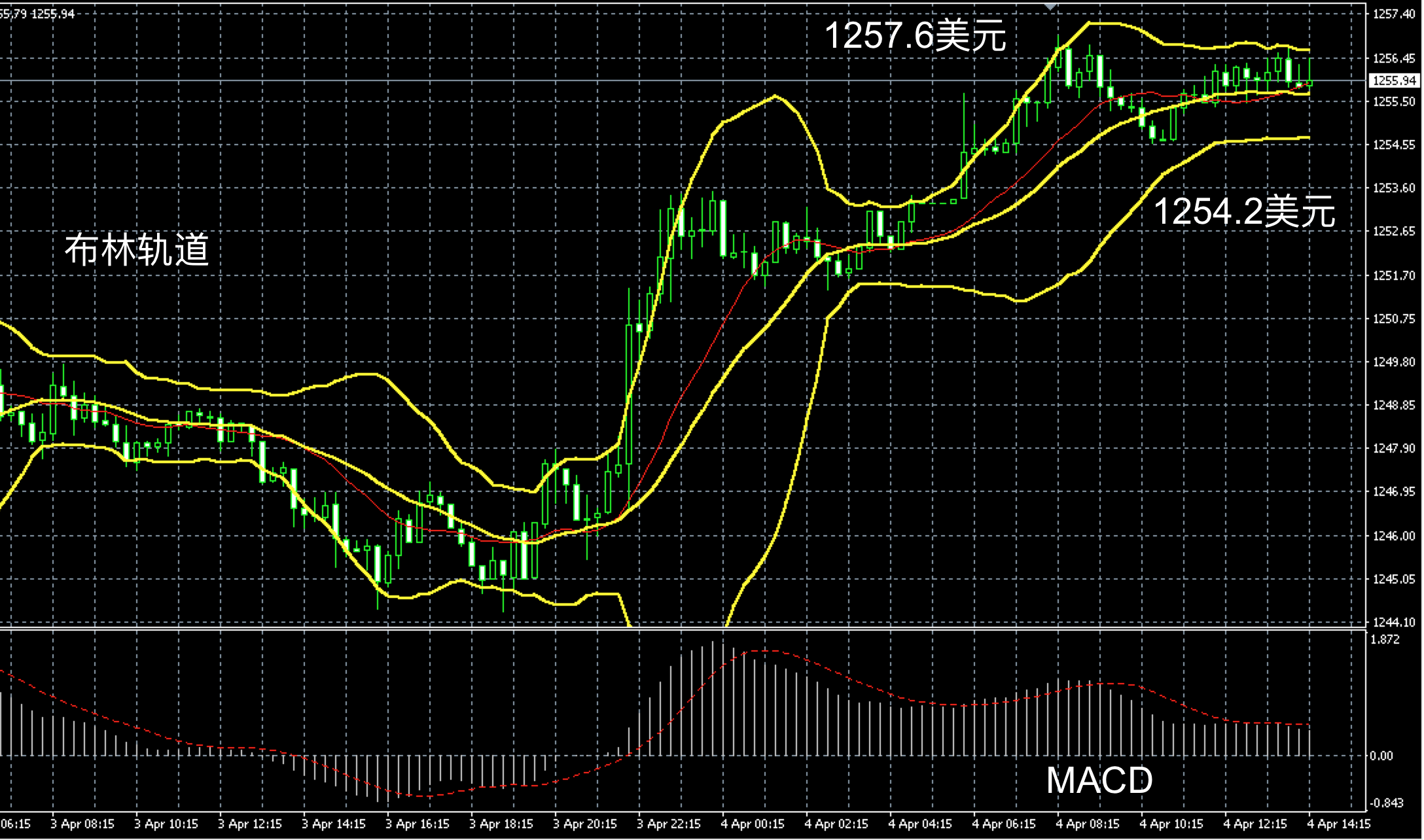Click the MACD 0.00 zero level label

(1381, 756)
